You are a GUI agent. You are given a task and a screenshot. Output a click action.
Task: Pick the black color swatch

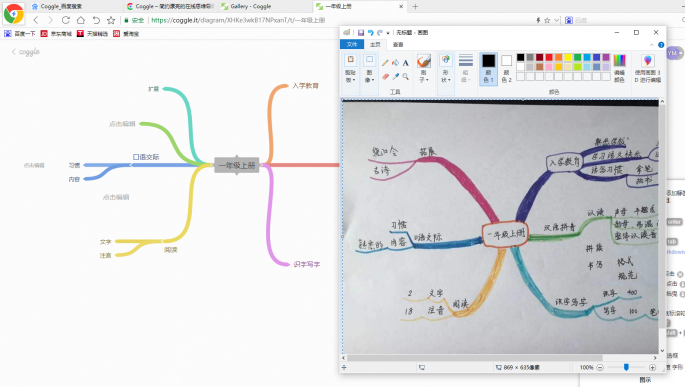click(520, 57)
